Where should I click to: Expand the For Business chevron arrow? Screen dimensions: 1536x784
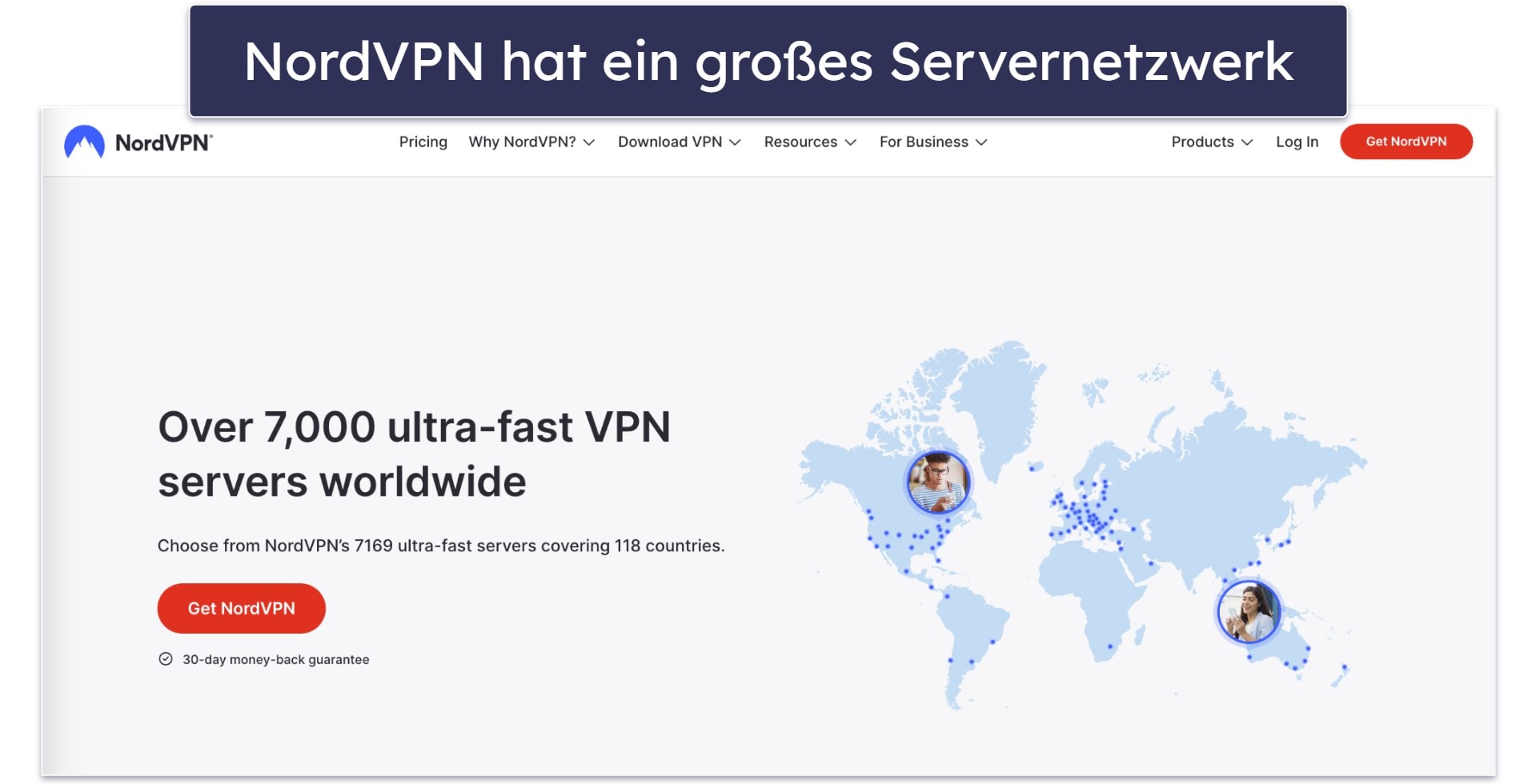[x=981, y=142]
